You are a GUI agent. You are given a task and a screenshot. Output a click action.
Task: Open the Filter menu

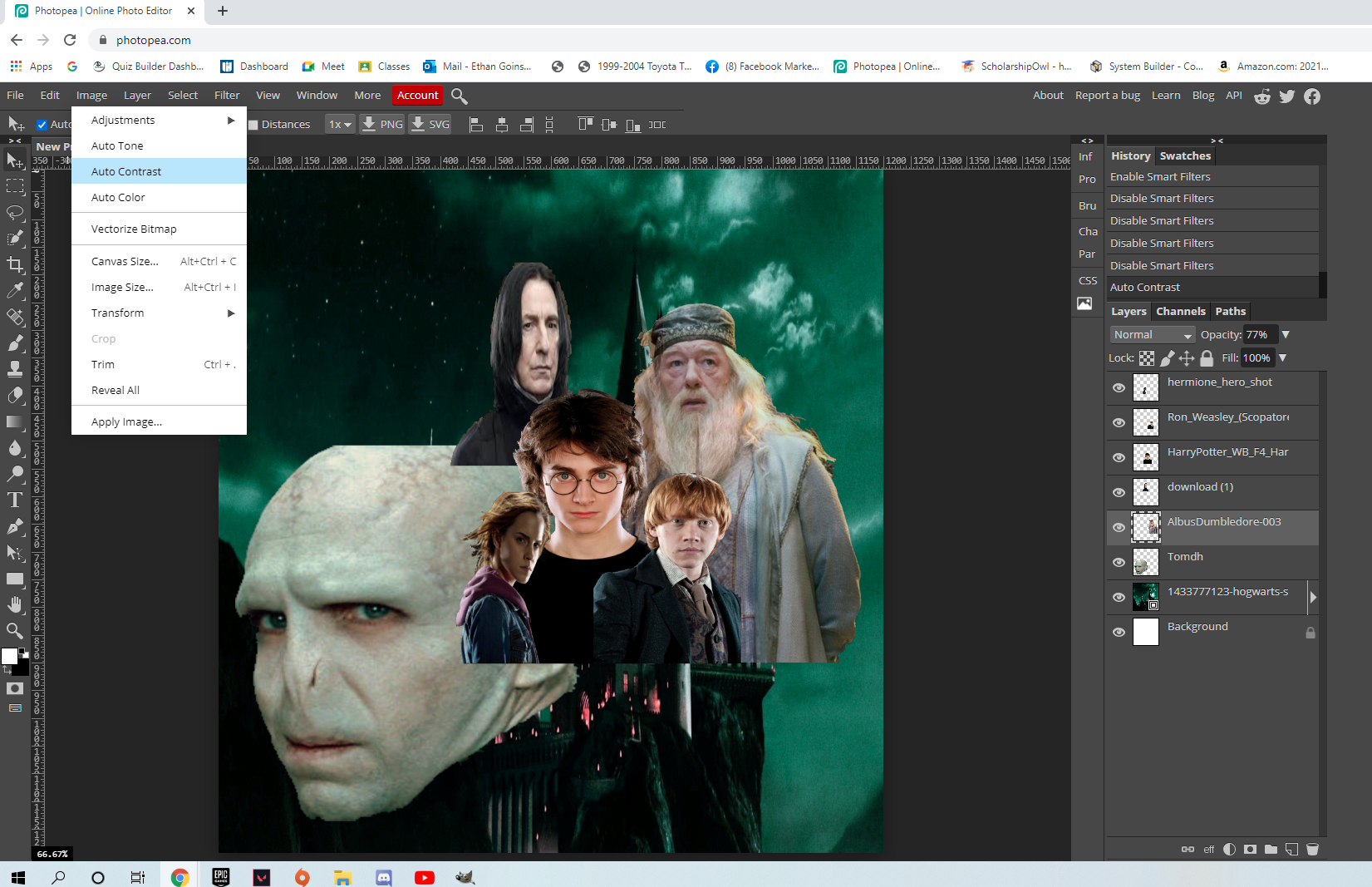click(x=227, y=96)
